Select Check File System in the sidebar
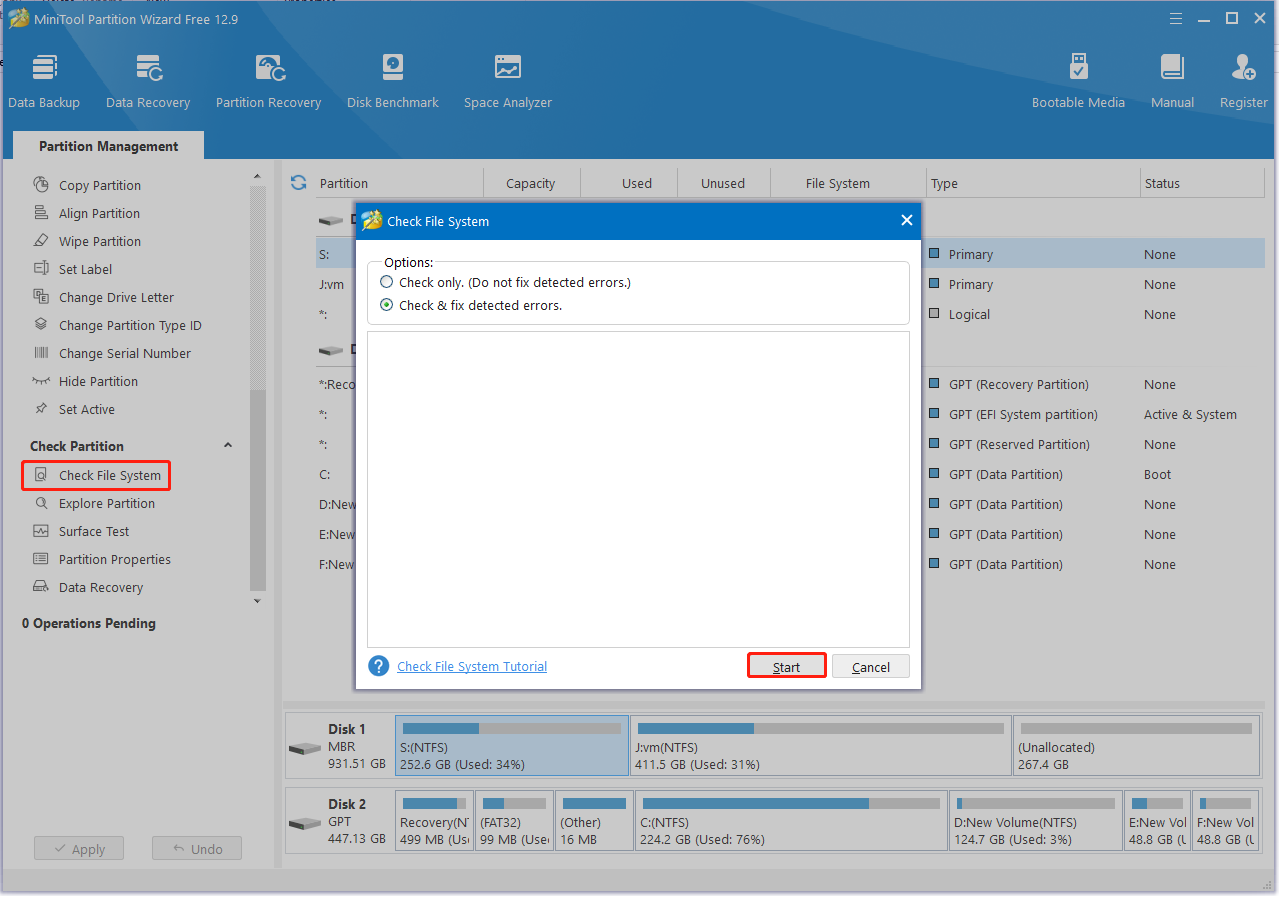Viewport: 1279px width, 899px height. coord(97,475)
